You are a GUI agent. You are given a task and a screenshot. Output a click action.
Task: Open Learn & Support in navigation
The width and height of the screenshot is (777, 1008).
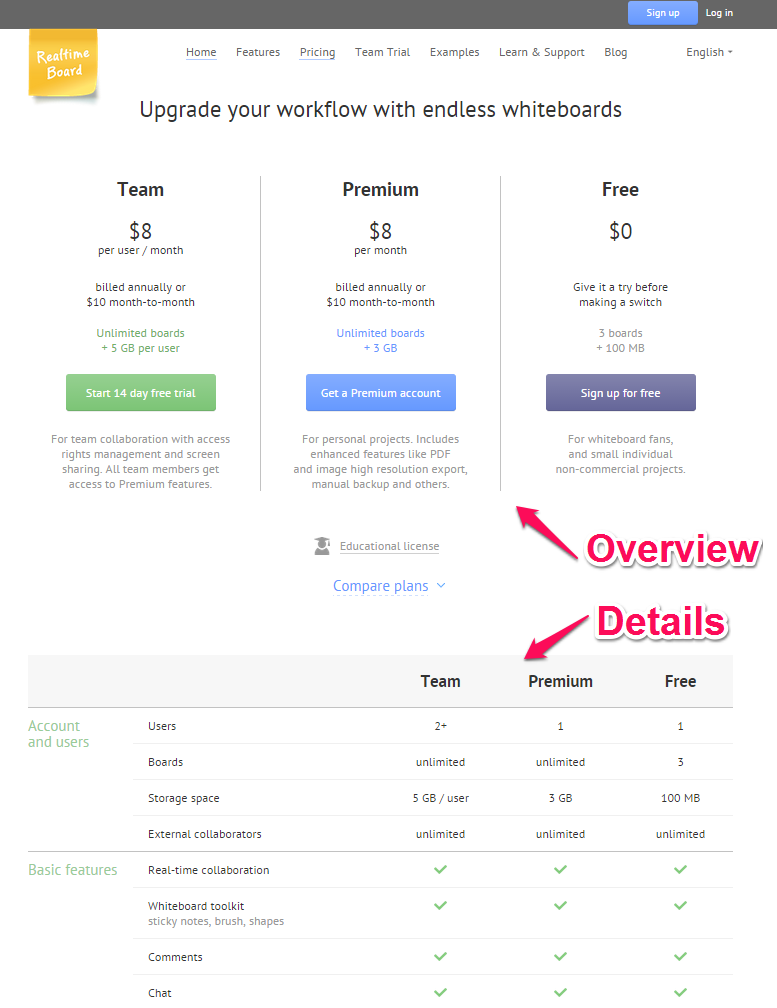click(542, 52)
